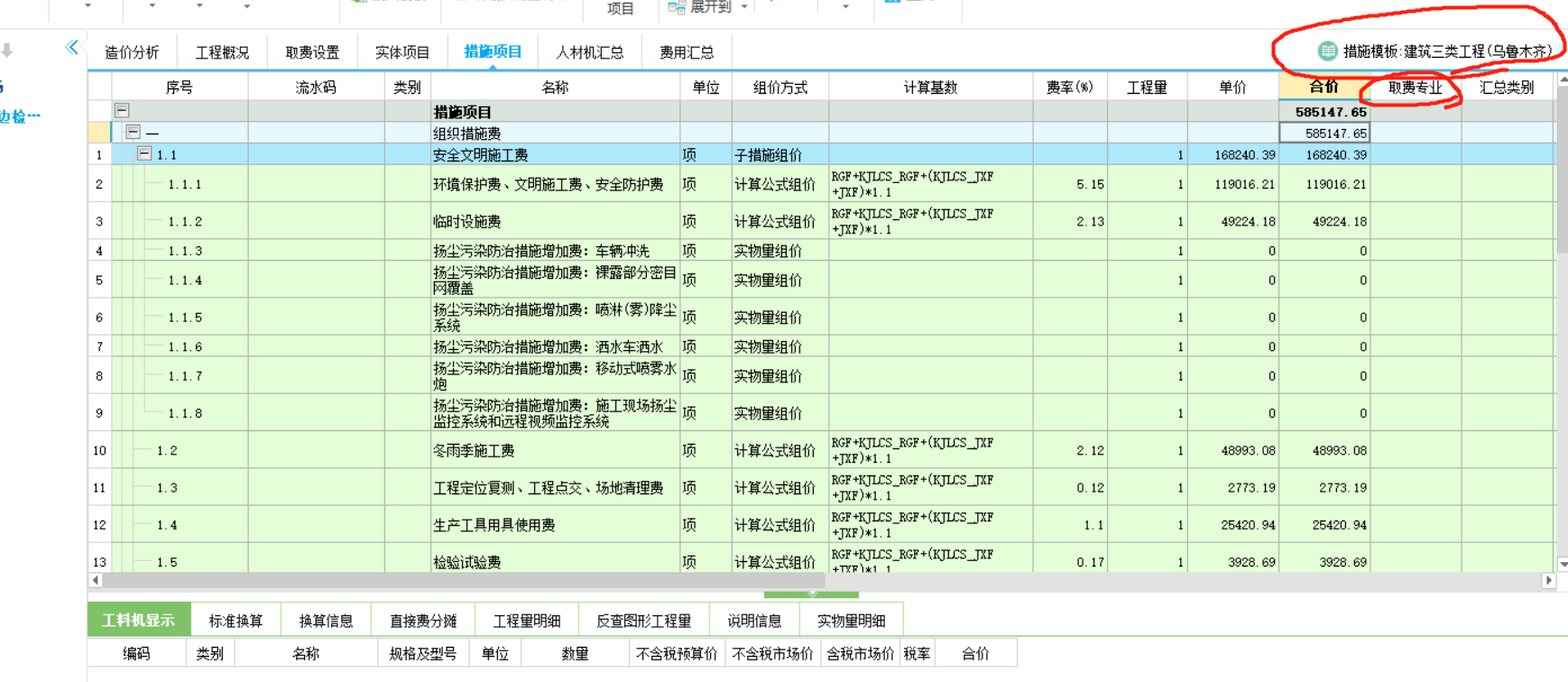
Task: Click the 计算基数 column header
Action: click(x=930, y=88)
